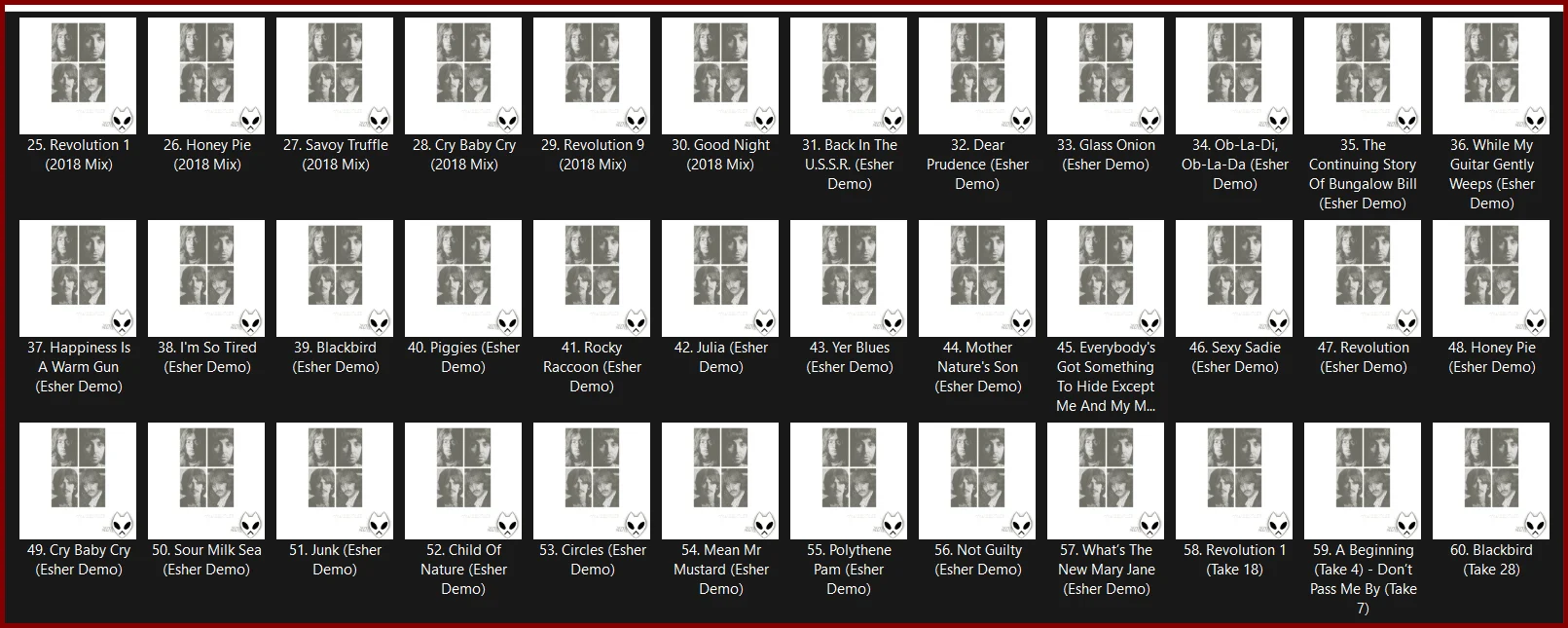Image resolution: width=1568 pixels, height=628 pixels.
Task: Select the 38. I'm So Tired cover art
Action: 206,278
